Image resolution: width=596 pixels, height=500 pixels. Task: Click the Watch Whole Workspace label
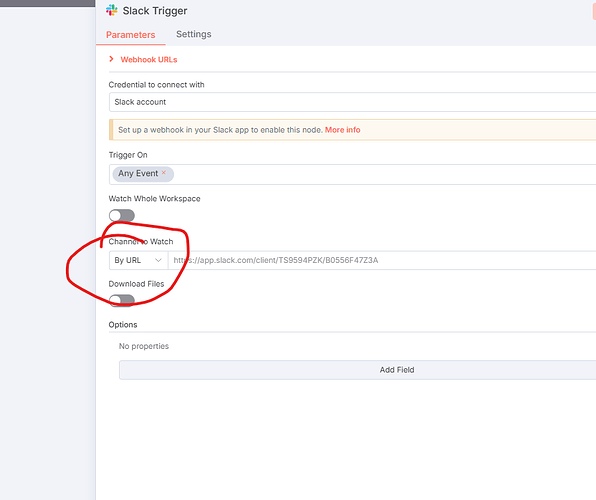coord(154,199)
